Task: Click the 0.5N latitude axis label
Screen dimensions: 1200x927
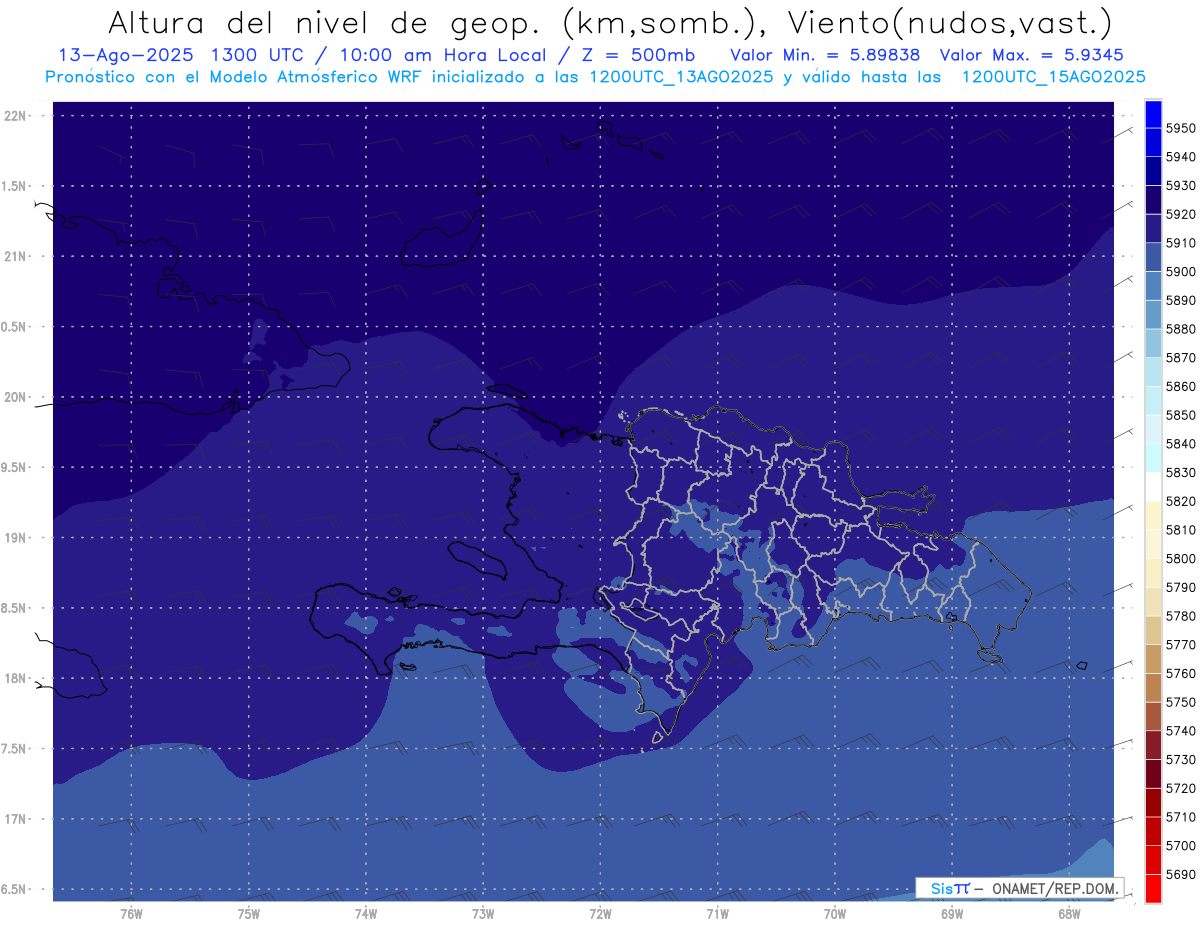Action: (15, 327)
